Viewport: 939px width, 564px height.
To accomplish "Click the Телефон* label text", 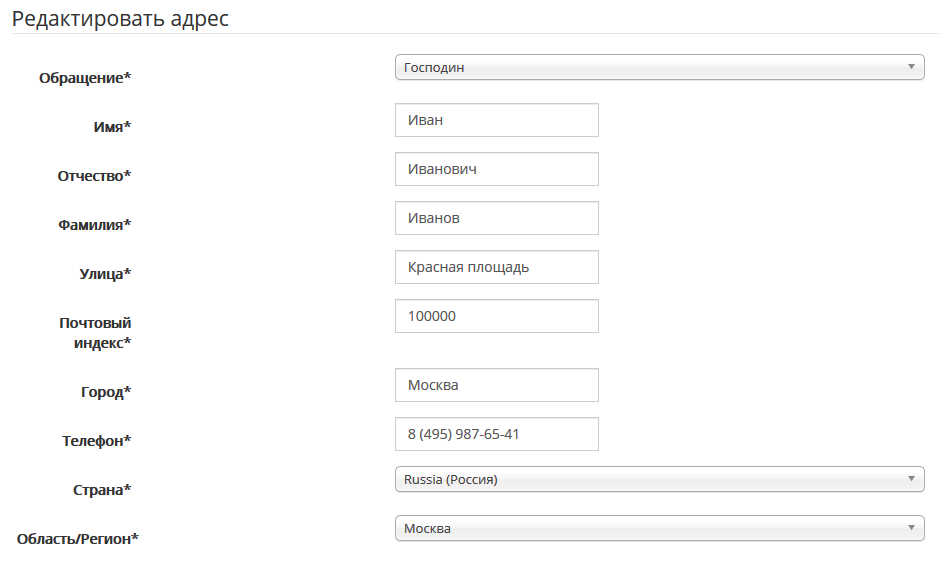I will coord(96,441).
